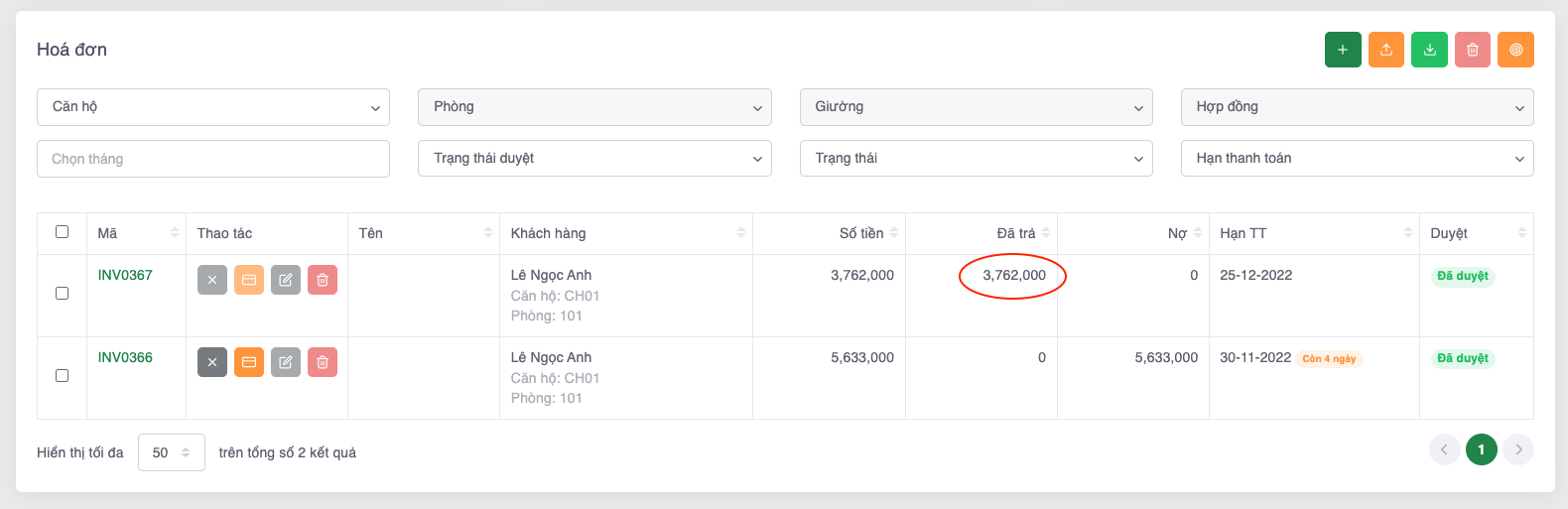Click the Chọn tháng month input field
The image size is (1568, 509).
[x=213, y=159]
